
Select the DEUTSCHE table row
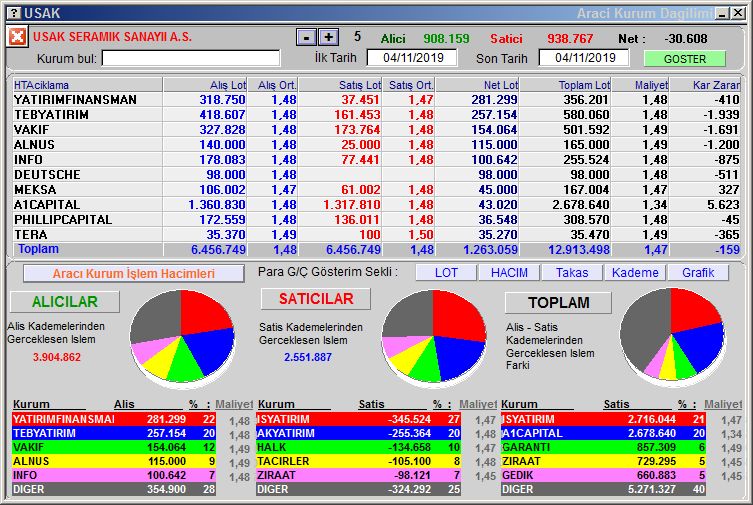376,174
